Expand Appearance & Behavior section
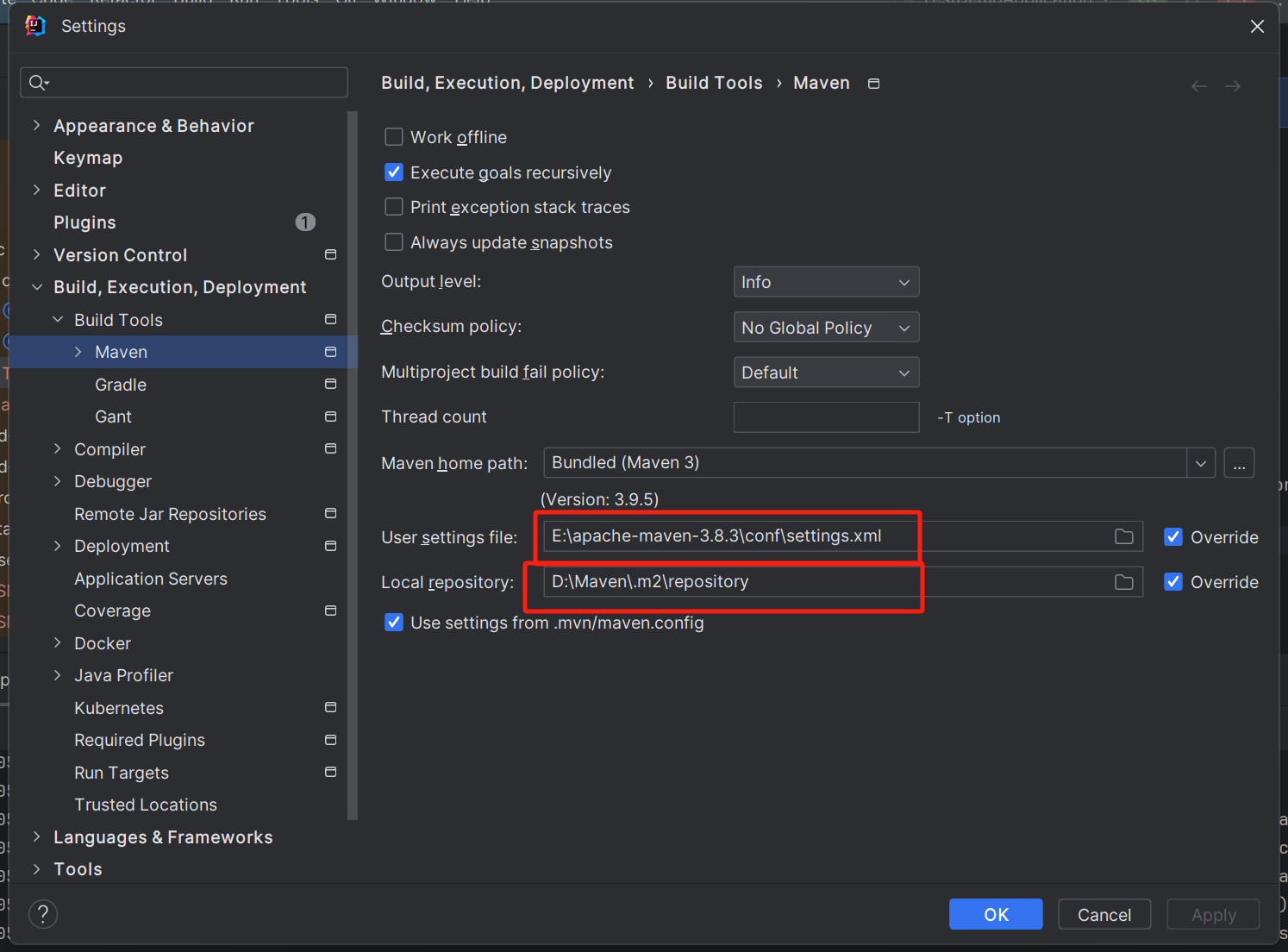1288x952 pixels. pos(36,125)
